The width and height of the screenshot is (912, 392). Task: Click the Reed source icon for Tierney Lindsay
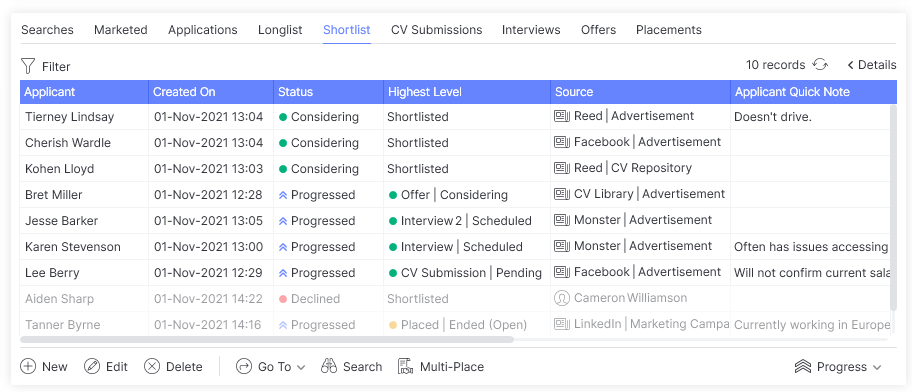tap(562, 116)
